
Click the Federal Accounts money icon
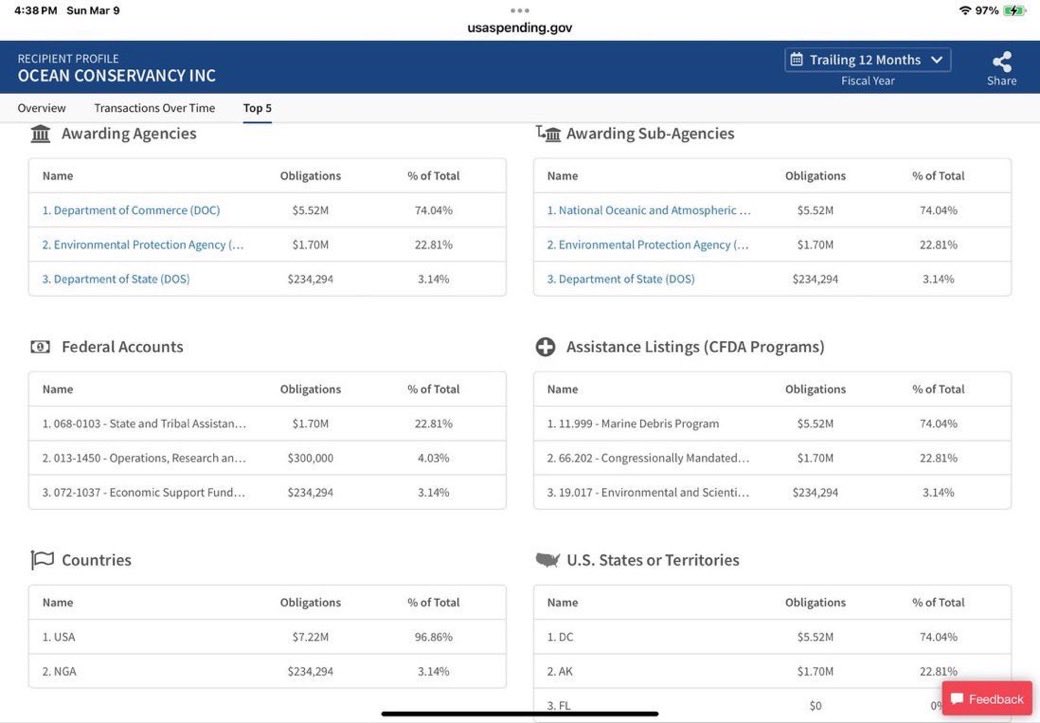(x=41, y=347)
